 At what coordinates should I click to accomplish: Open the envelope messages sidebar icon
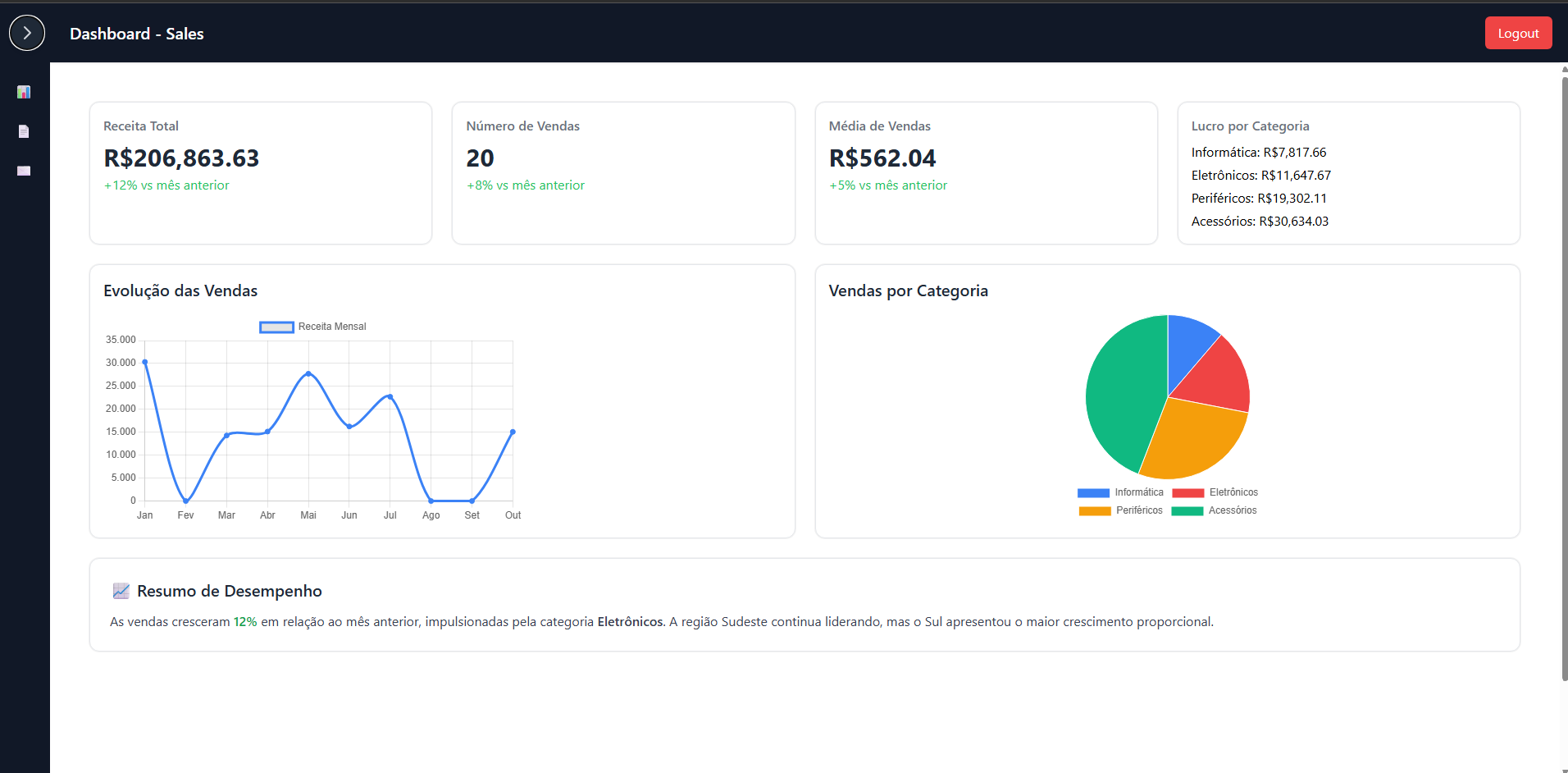(24, 171)
